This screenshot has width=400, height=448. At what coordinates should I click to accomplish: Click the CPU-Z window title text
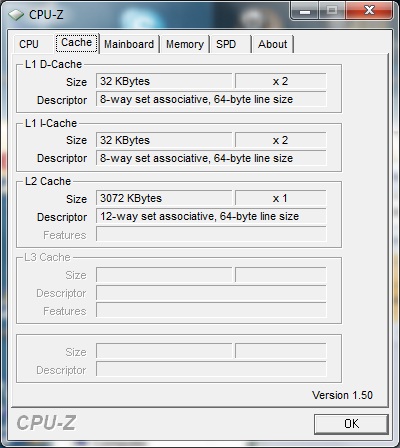(x=46, y=15)
